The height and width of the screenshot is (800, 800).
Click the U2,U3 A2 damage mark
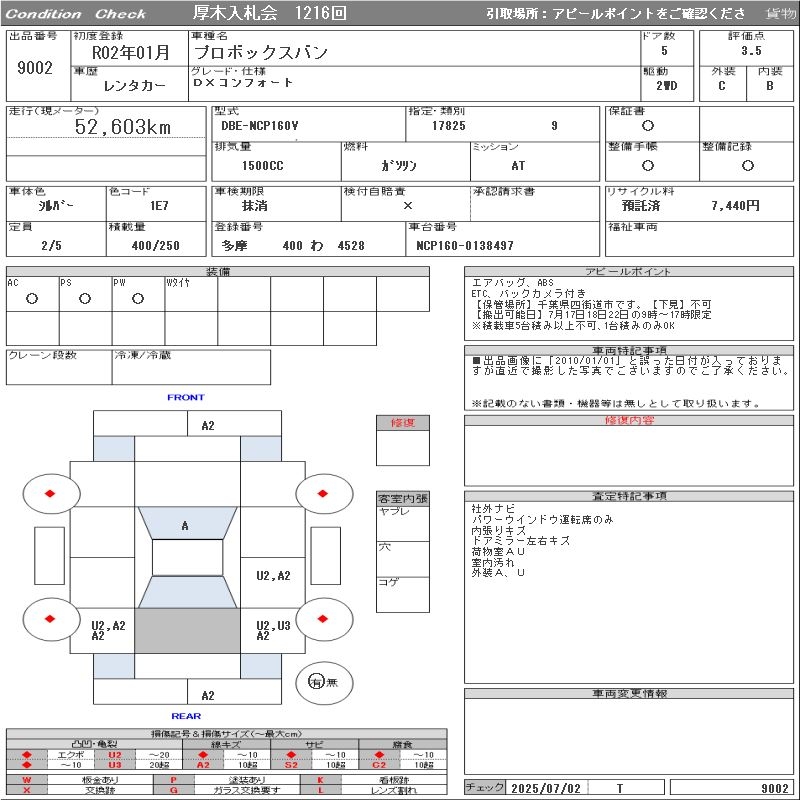273,631
